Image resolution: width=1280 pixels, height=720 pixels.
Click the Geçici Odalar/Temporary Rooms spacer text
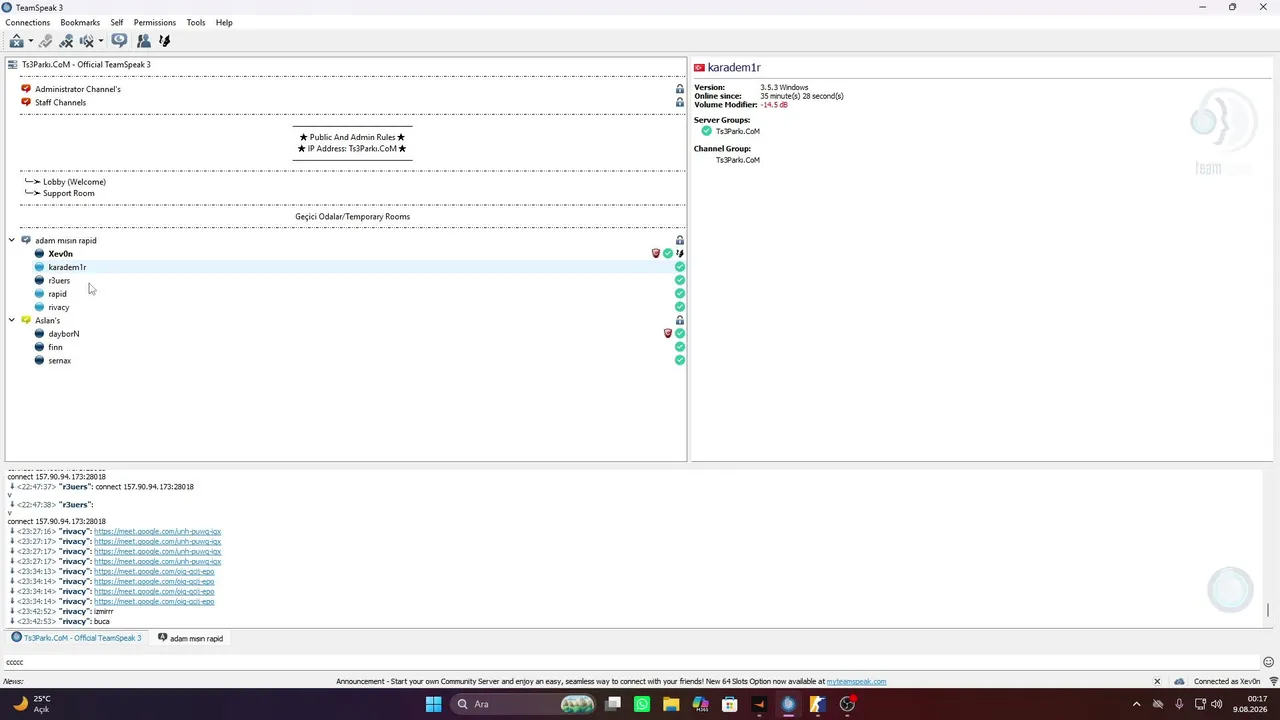pyautogui.click(x=352, y=216)
